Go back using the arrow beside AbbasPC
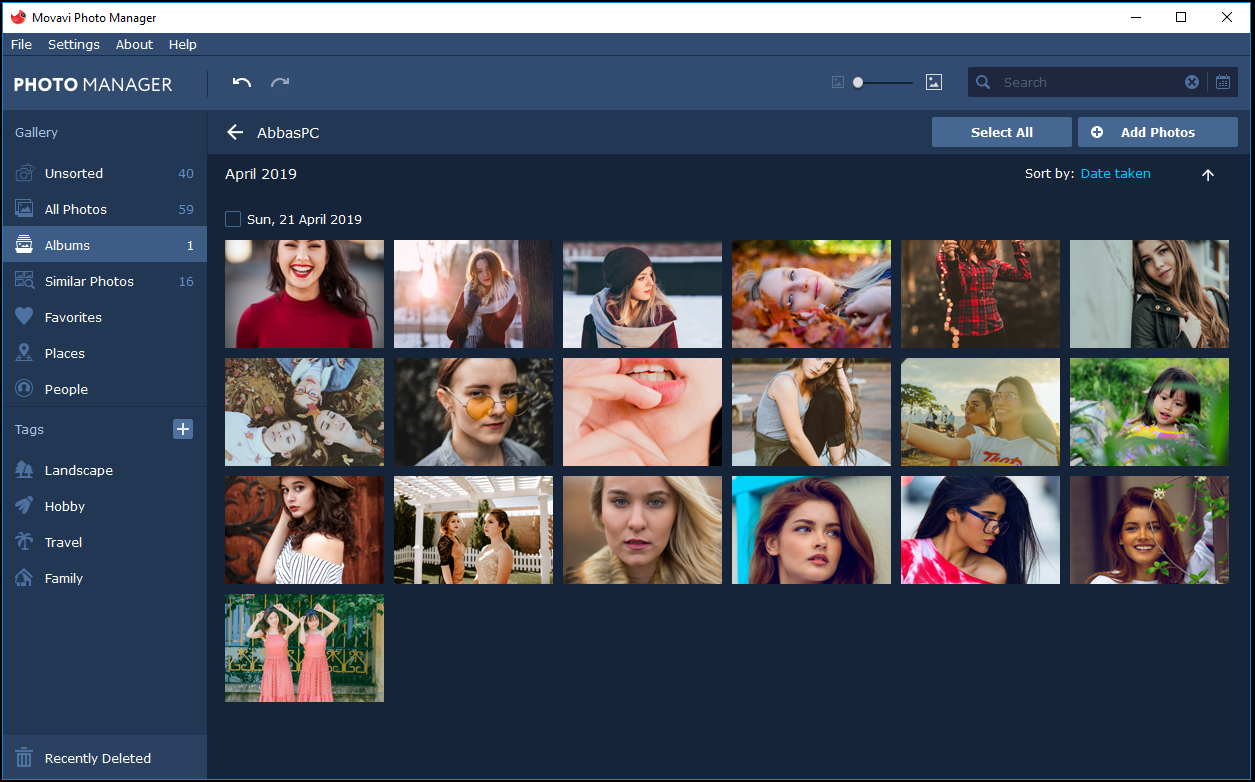Screen dimensions: 1255x782 pyautogui.click(x=235, y=132)
